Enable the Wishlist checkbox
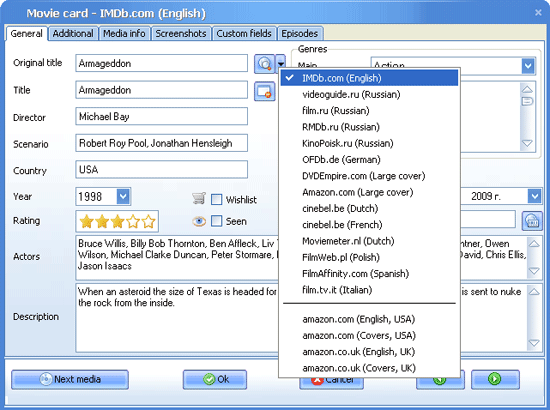This screenshot has height=410, width=550. point(216,200)
